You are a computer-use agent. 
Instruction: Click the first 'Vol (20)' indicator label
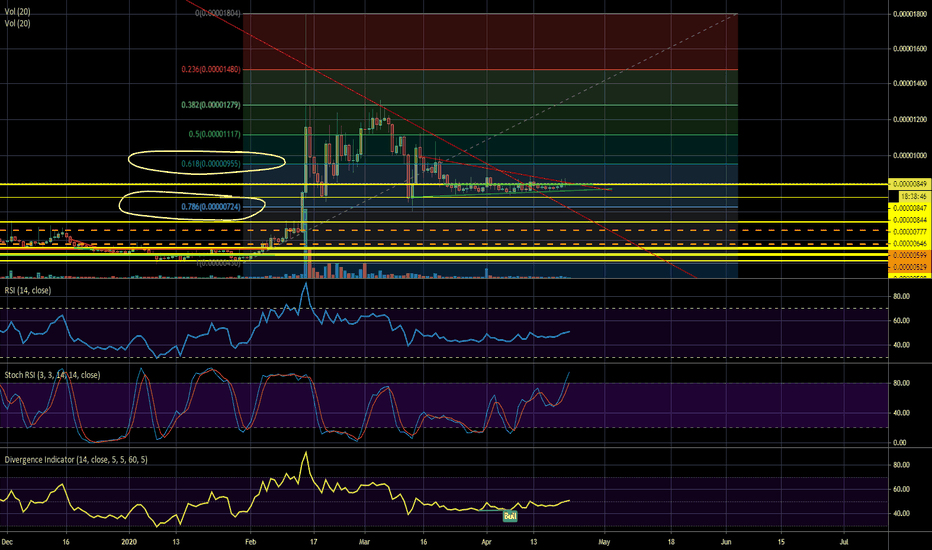click(x=17, y=12)
